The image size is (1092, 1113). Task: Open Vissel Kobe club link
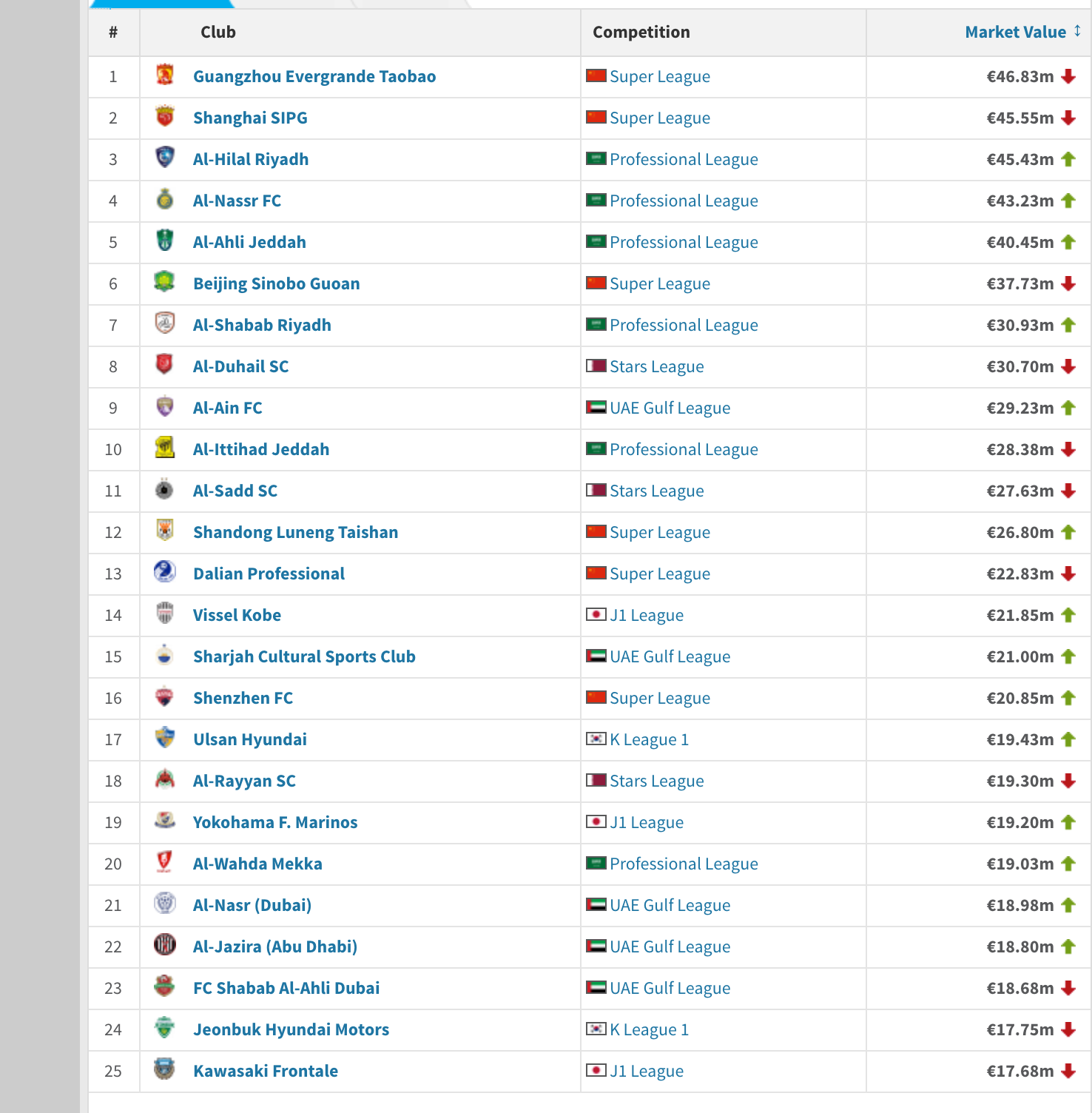237,615
